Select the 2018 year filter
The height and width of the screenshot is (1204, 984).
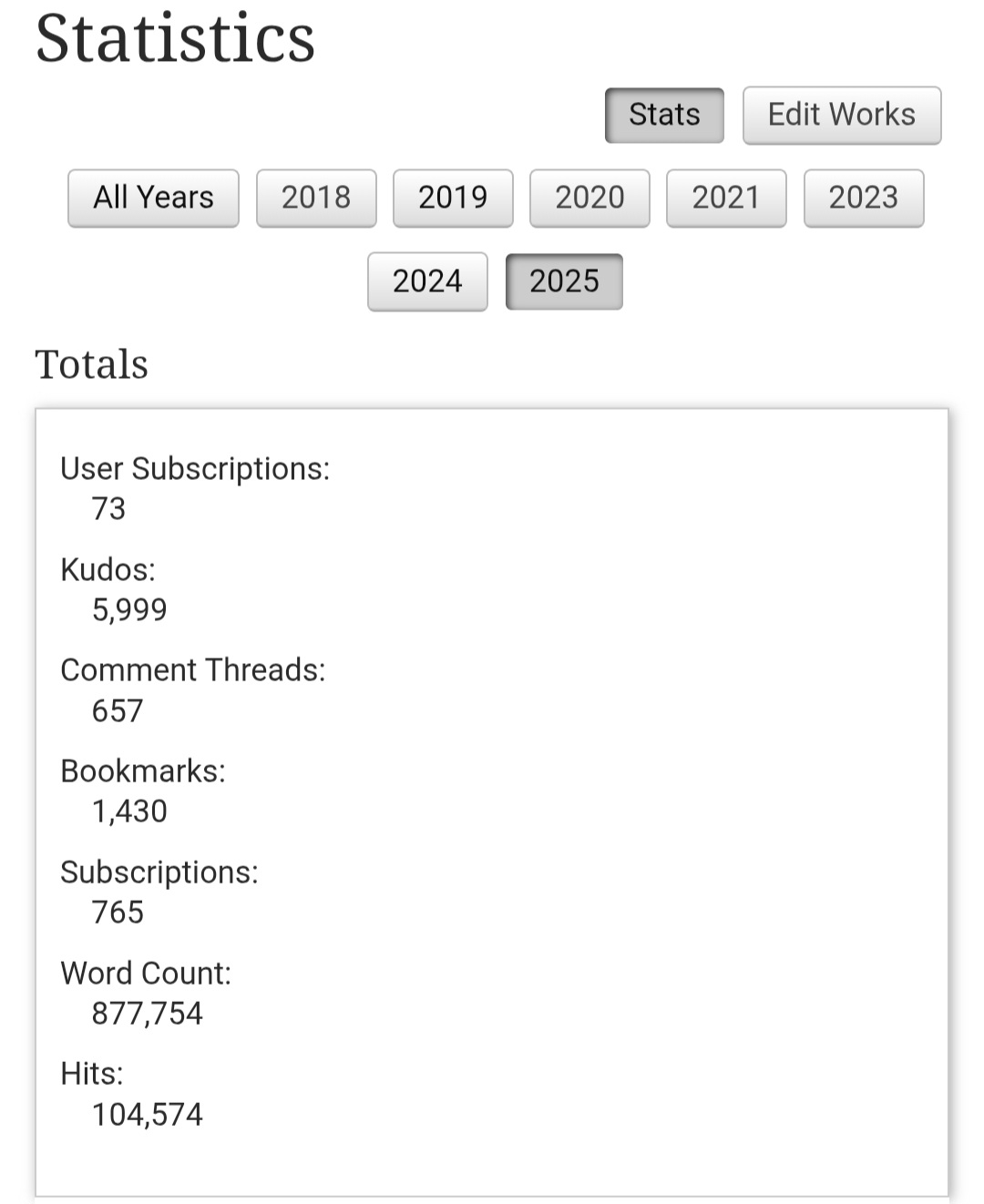[315, 198]
